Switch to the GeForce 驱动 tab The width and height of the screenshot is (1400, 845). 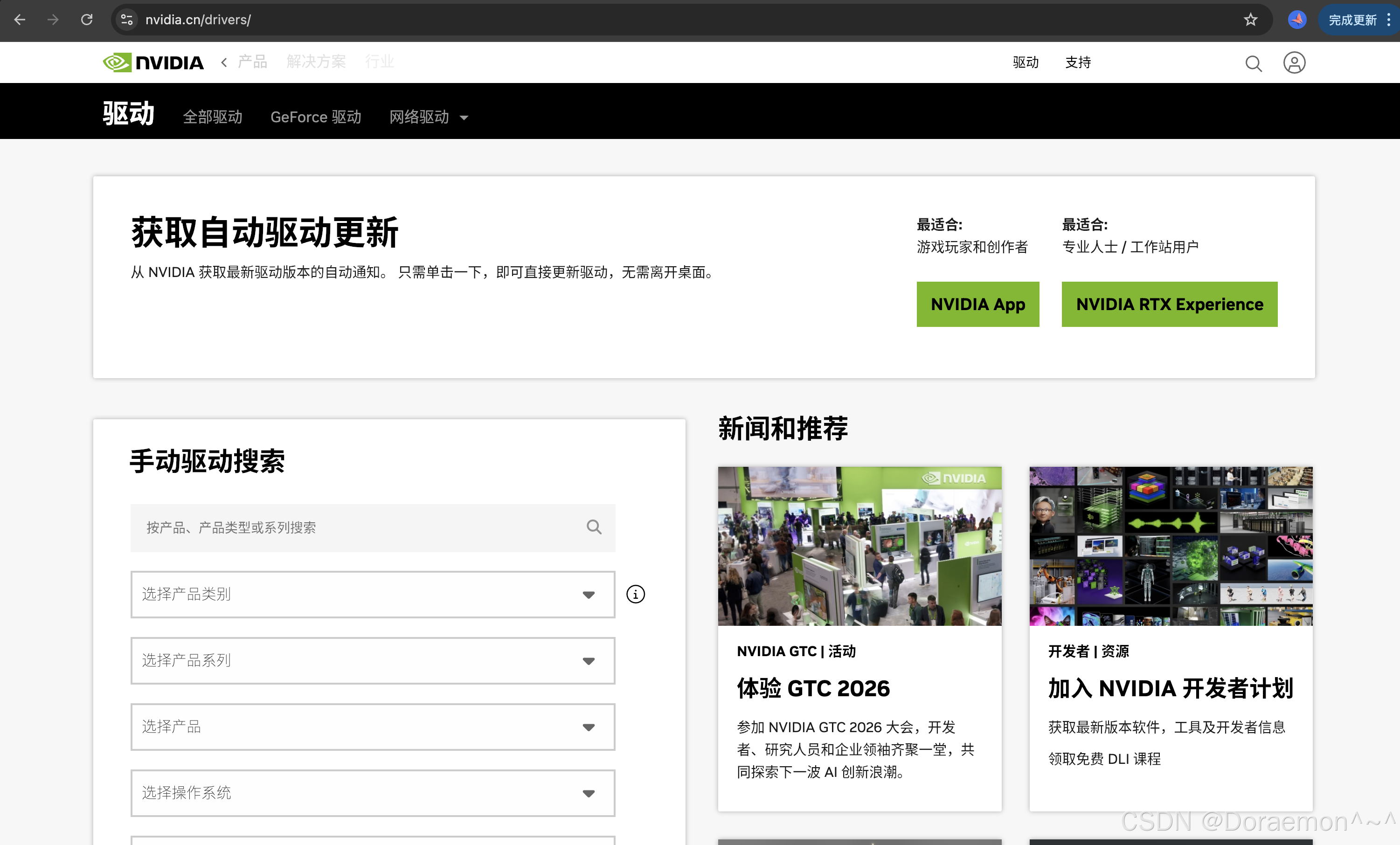(315, 117)
